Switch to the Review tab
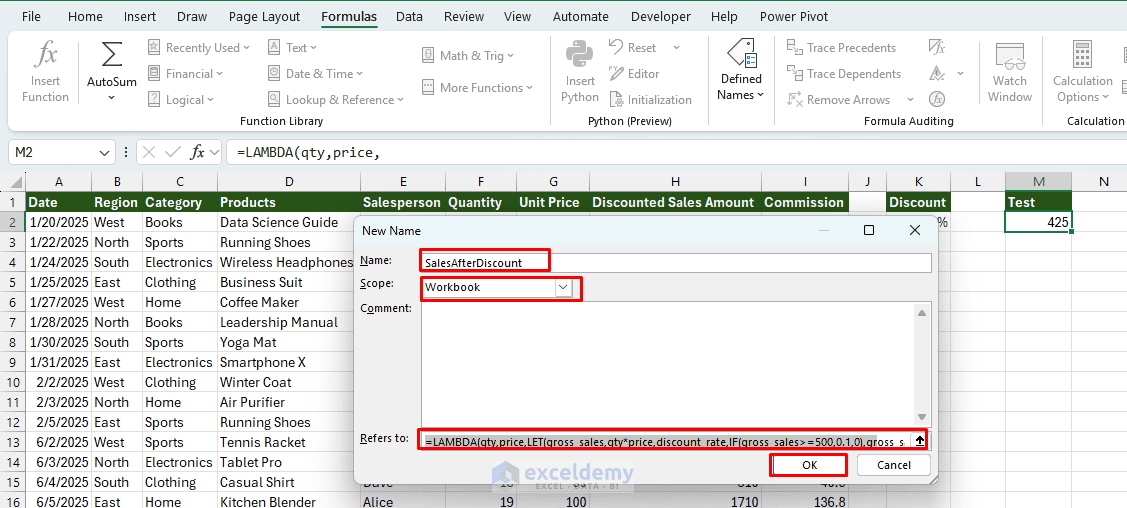Viewport: 1127px width, 508px height. click(464, 17)
